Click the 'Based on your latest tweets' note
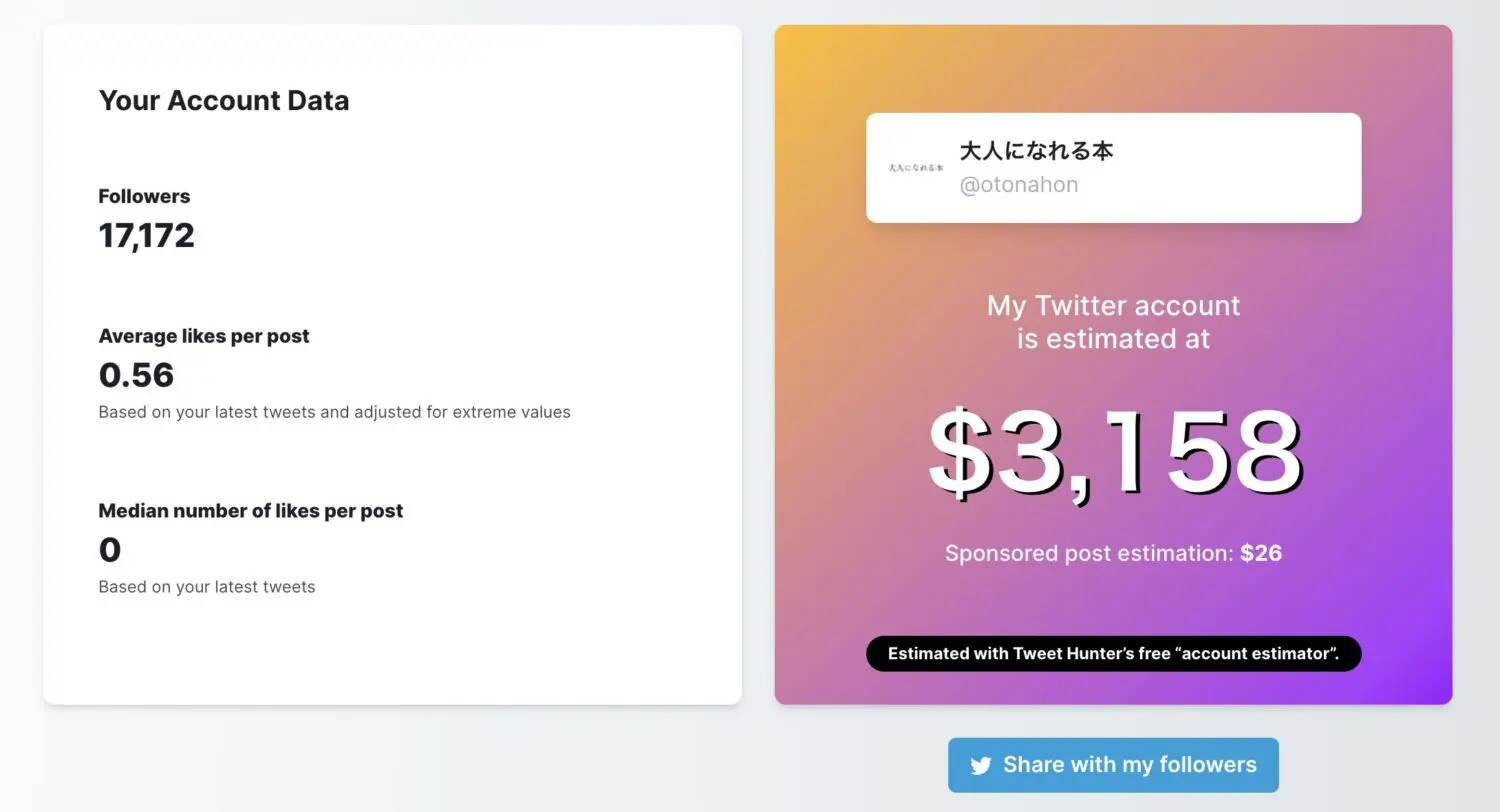The height and width of the screenshot is (812, 1500). [205, 587]
